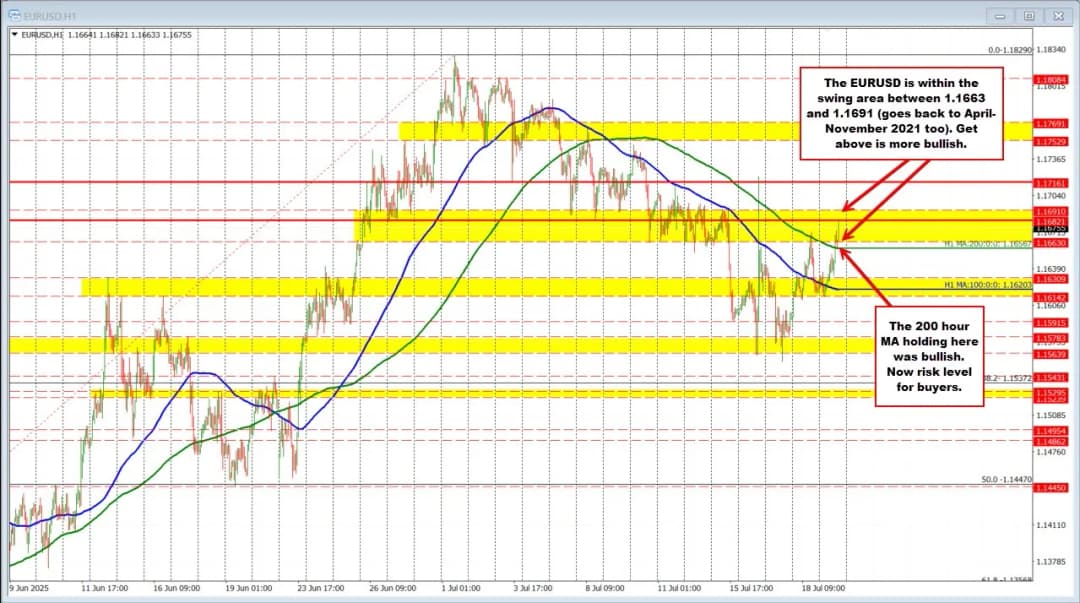Close the EURUSD chart window

(x=1057, y=15)
